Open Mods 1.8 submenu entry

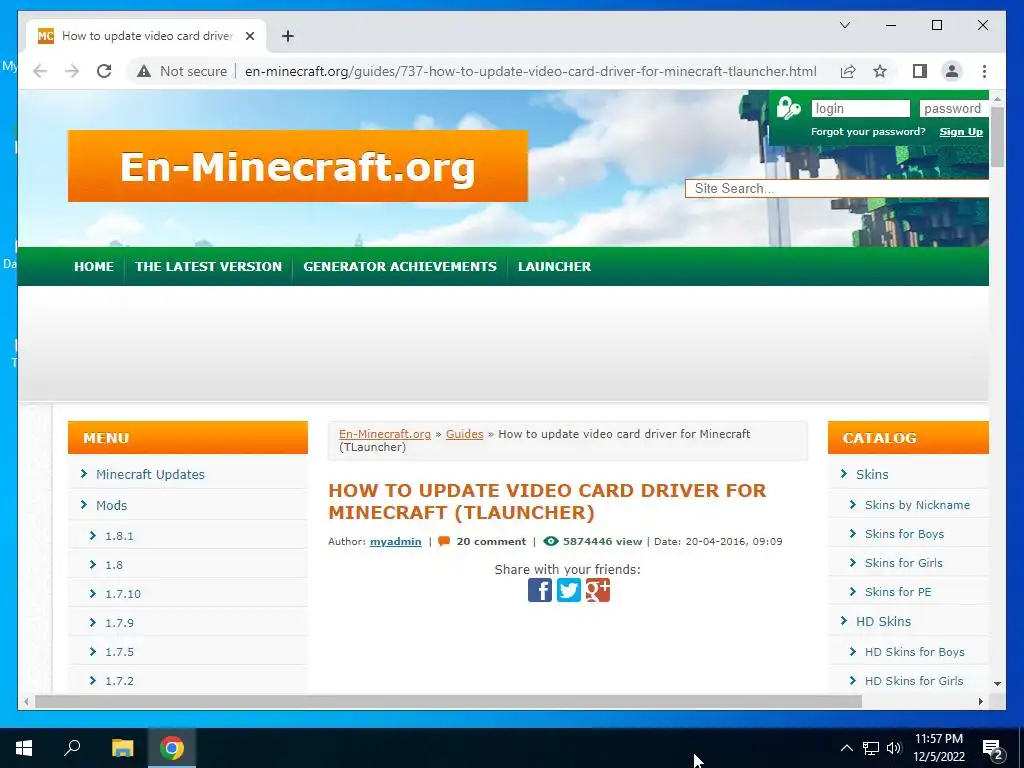(x=114, y=565)
